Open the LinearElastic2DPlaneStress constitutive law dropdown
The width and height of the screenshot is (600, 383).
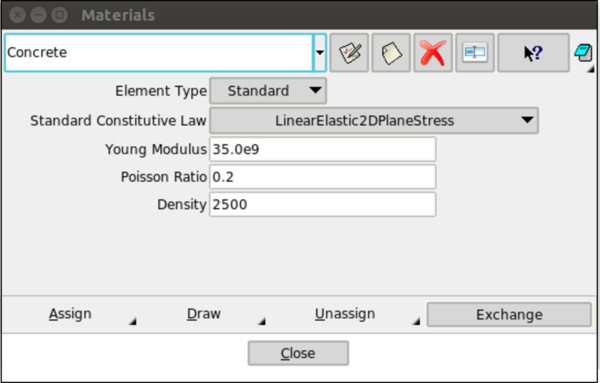point(374,121)
